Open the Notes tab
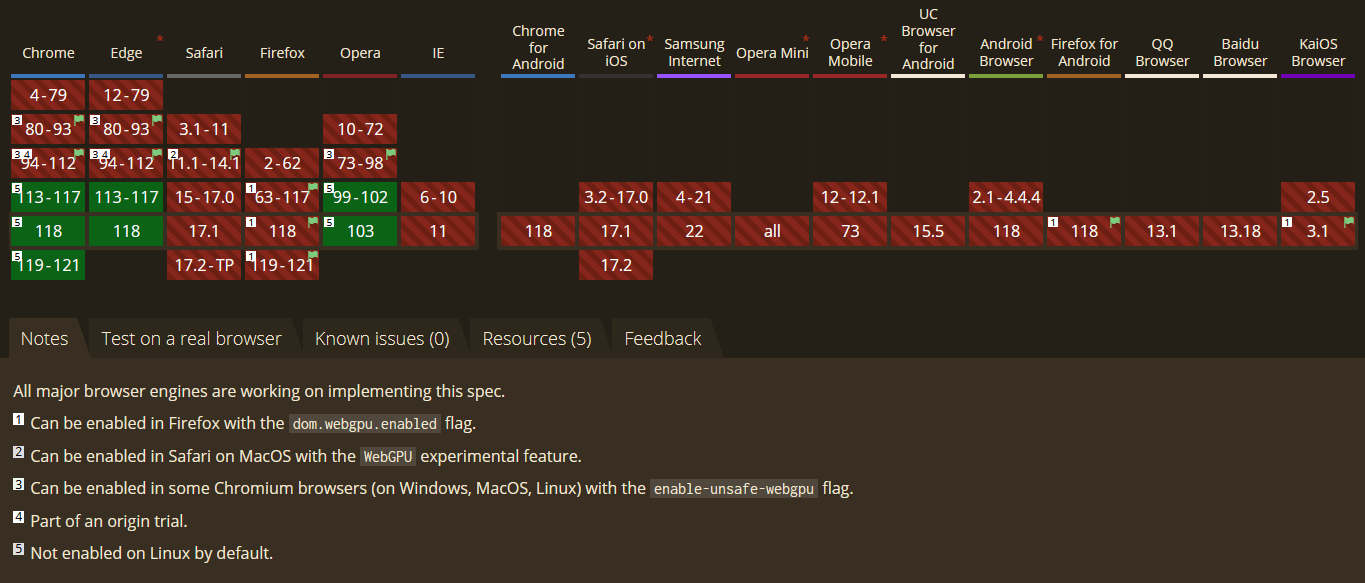The width and height of the screenshot is (1365, 583). pyautogui.click(x=45, y=338)
